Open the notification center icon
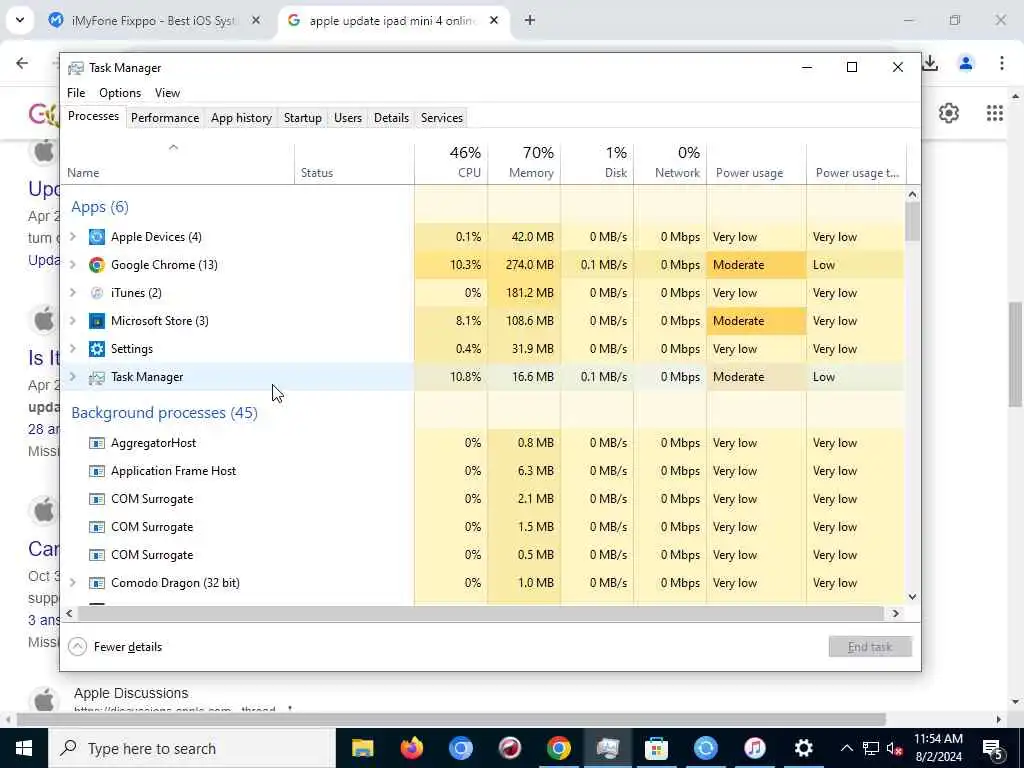 click(993, 749)
